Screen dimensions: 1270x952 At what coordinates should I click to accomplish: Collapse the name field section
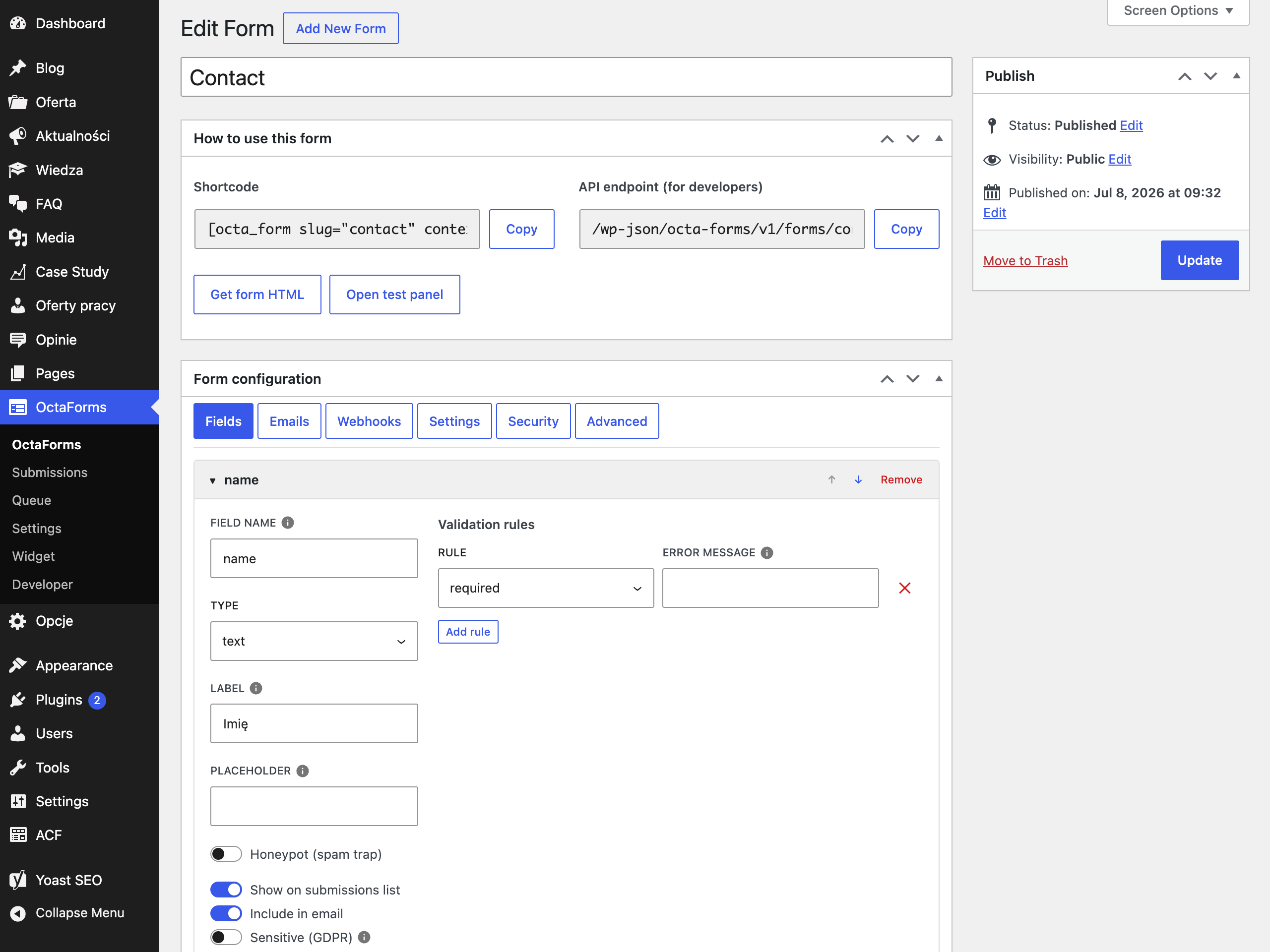coord(212,480)
